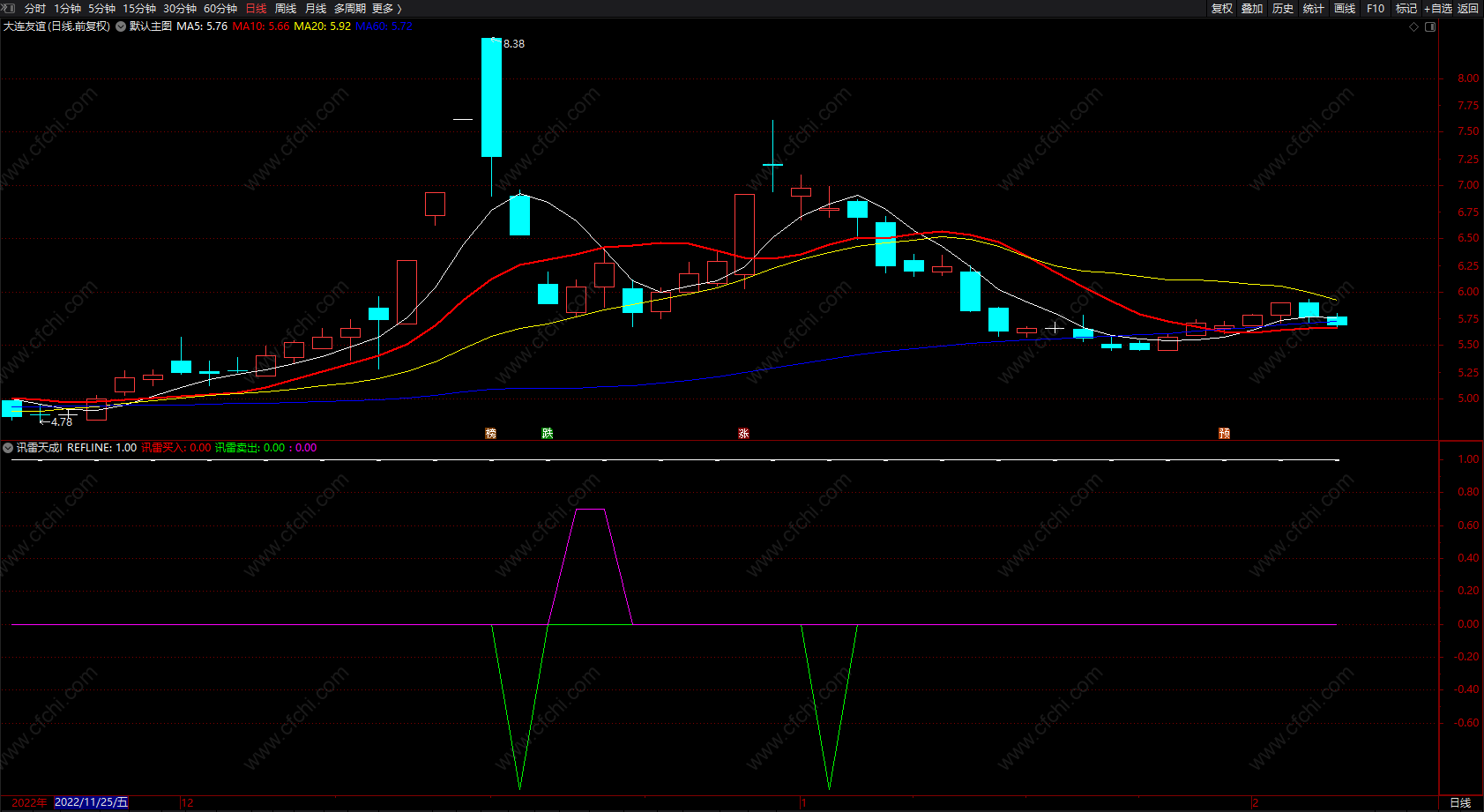Click the stock title 大连友谊(日线.前复权)
Screen dimensions: 1484x812
pyautogui.click(x=57, y=26)
